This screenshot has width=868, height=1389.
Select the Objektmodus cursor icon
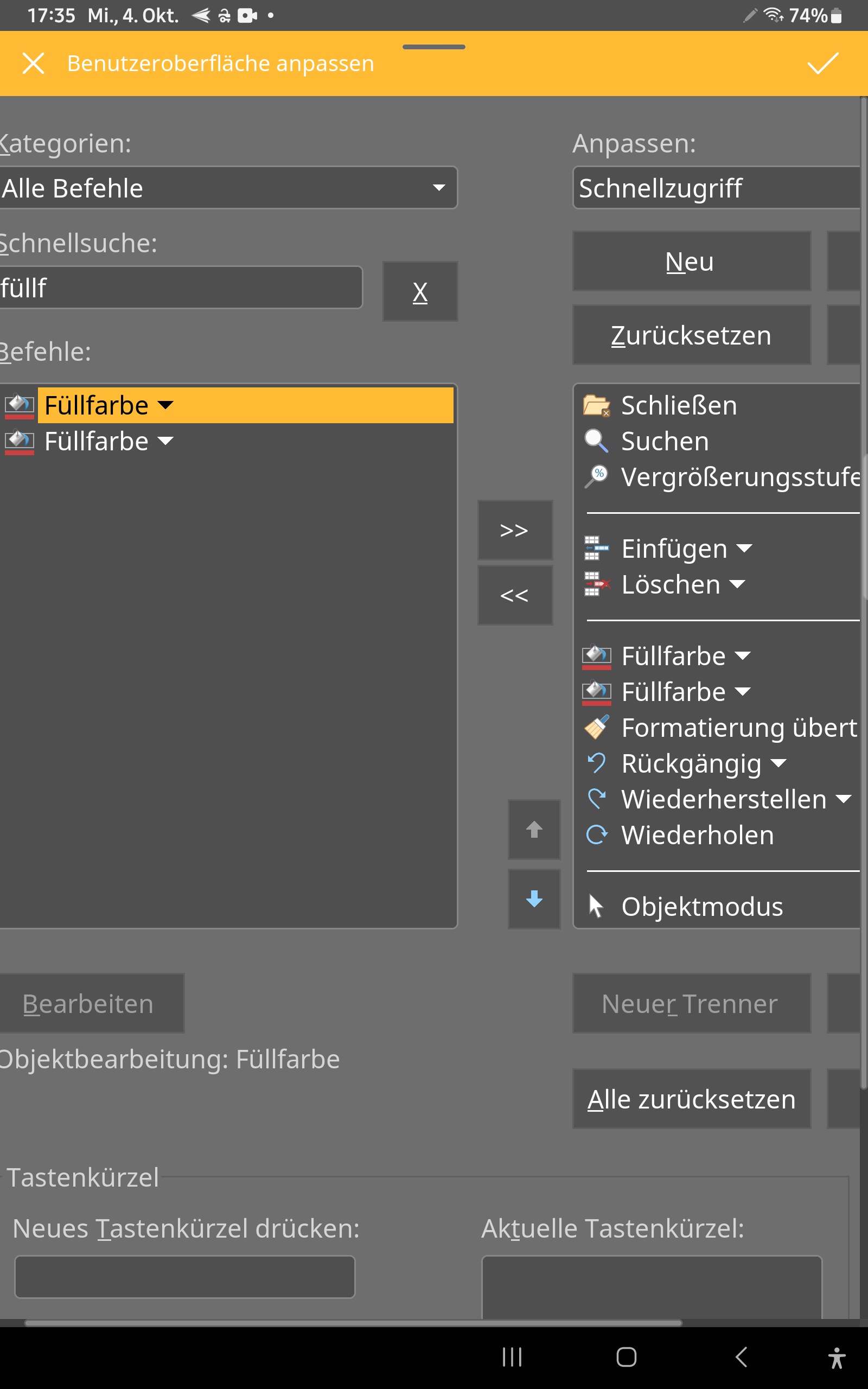point(596,906)
